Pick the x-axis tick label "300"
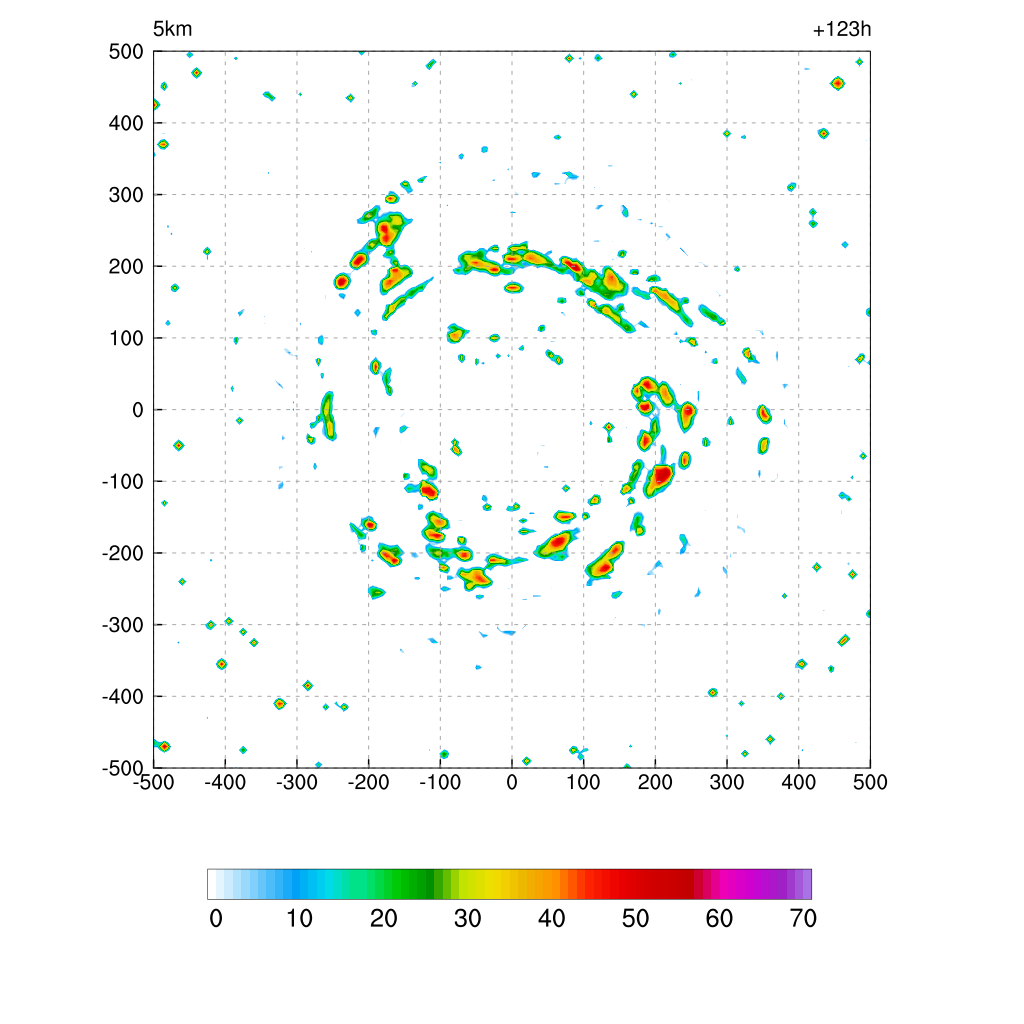 pos(727,782)
